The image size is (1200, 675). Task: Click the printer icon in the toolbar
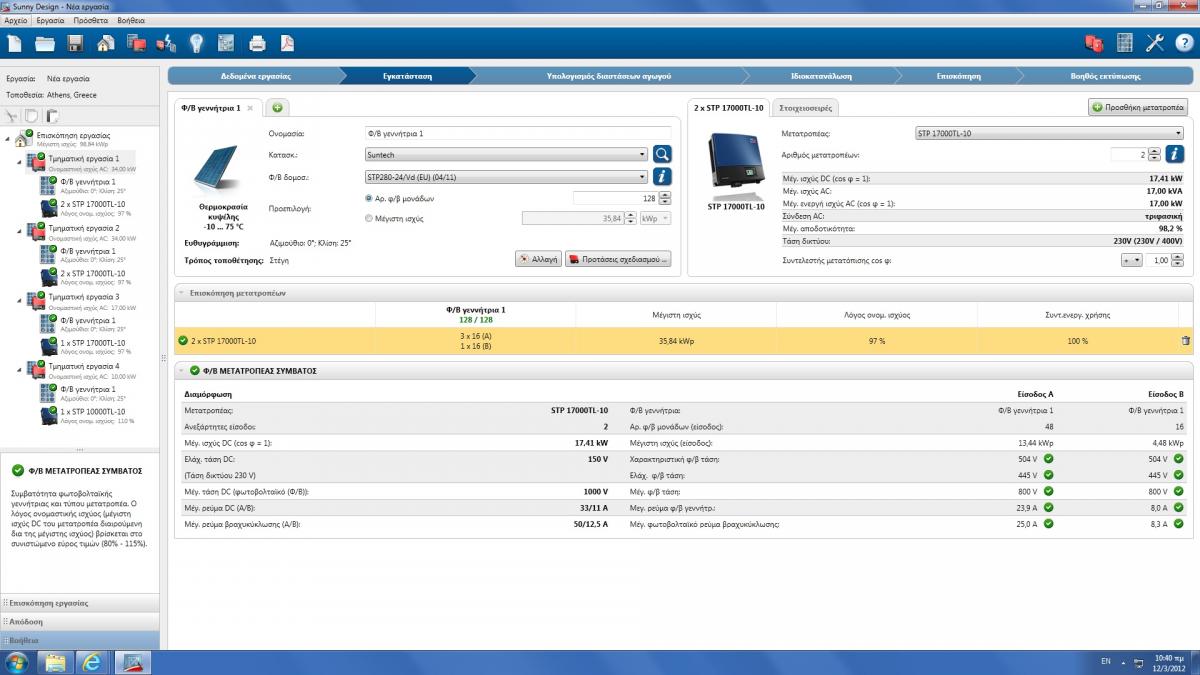[257, 43]
